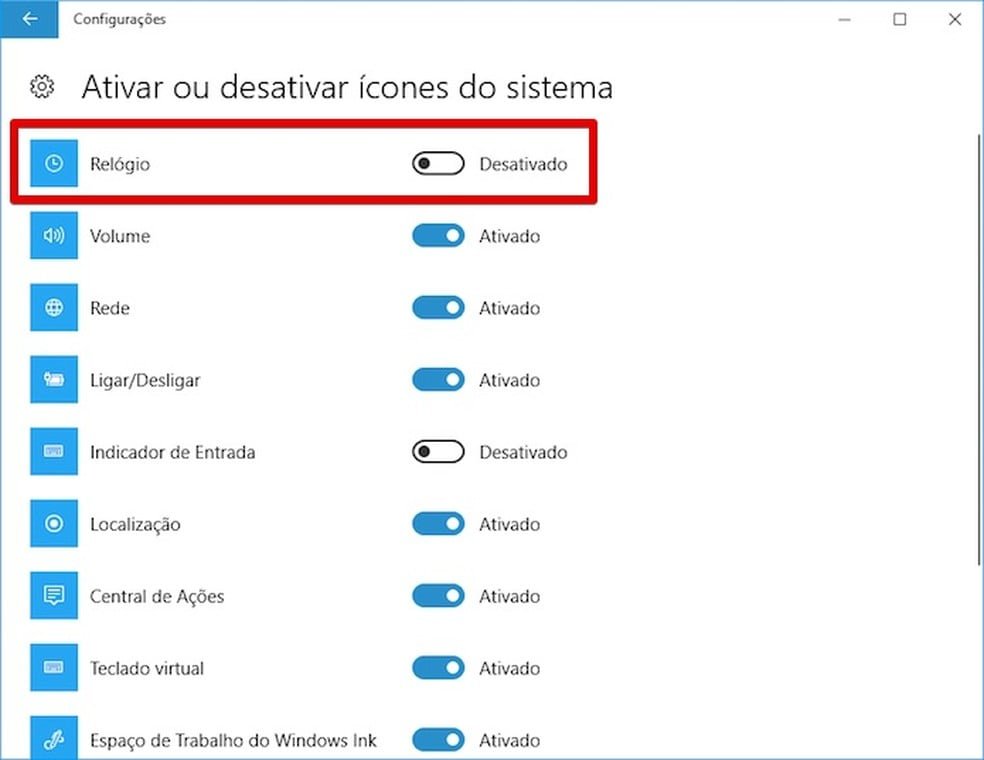Click the Rede globe icon
Image resolution: width=984 pixels, height=760 pixels.
coord(54,308)
